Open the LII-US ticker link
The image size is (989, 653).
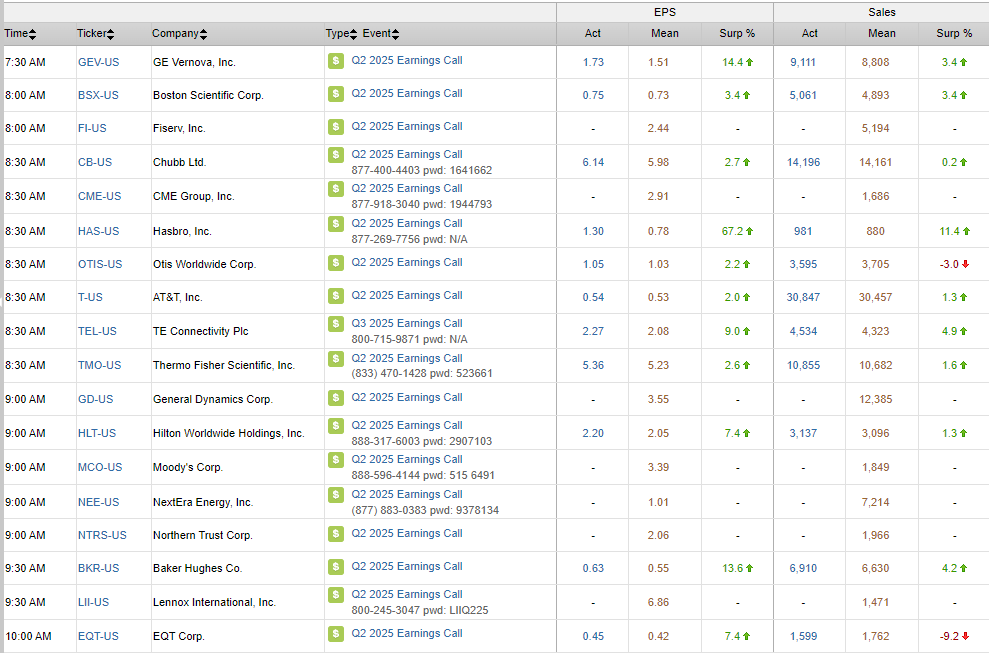point(93,602)
